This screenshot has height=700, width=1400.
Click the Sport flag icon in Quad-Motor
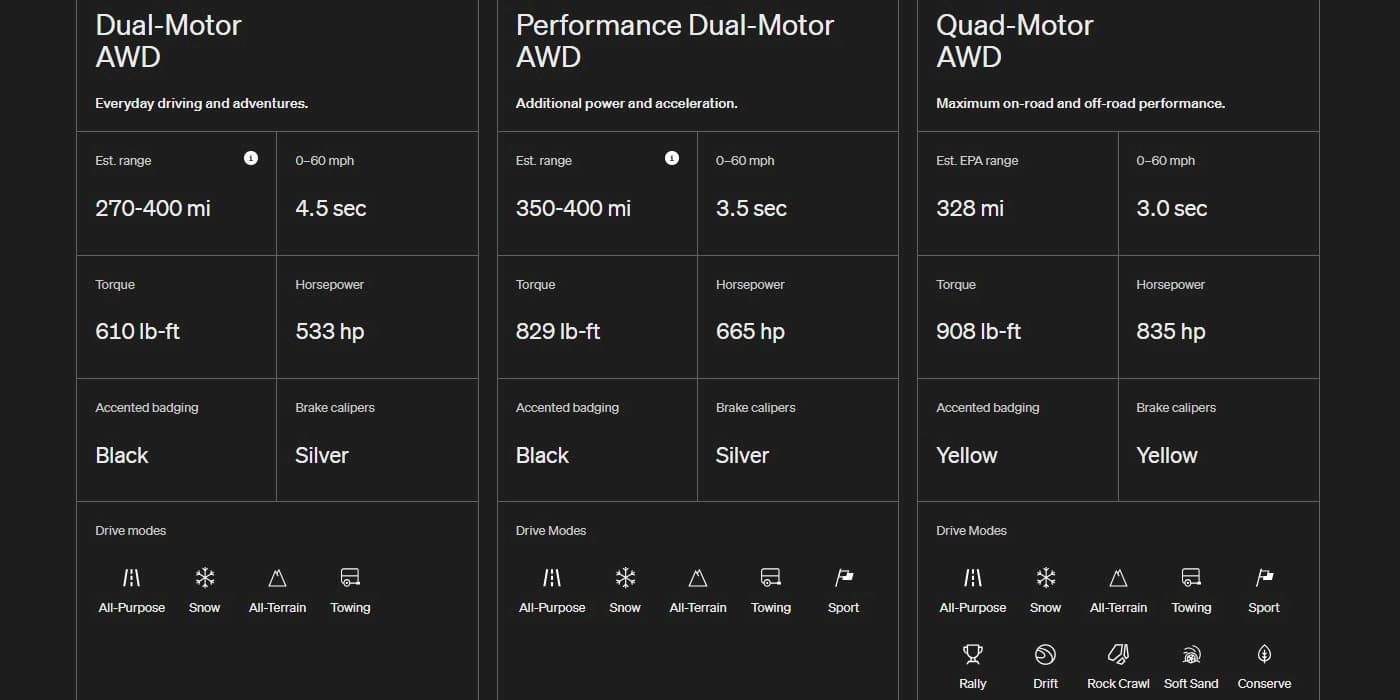pyautogui.click(x=1264, y=577)
